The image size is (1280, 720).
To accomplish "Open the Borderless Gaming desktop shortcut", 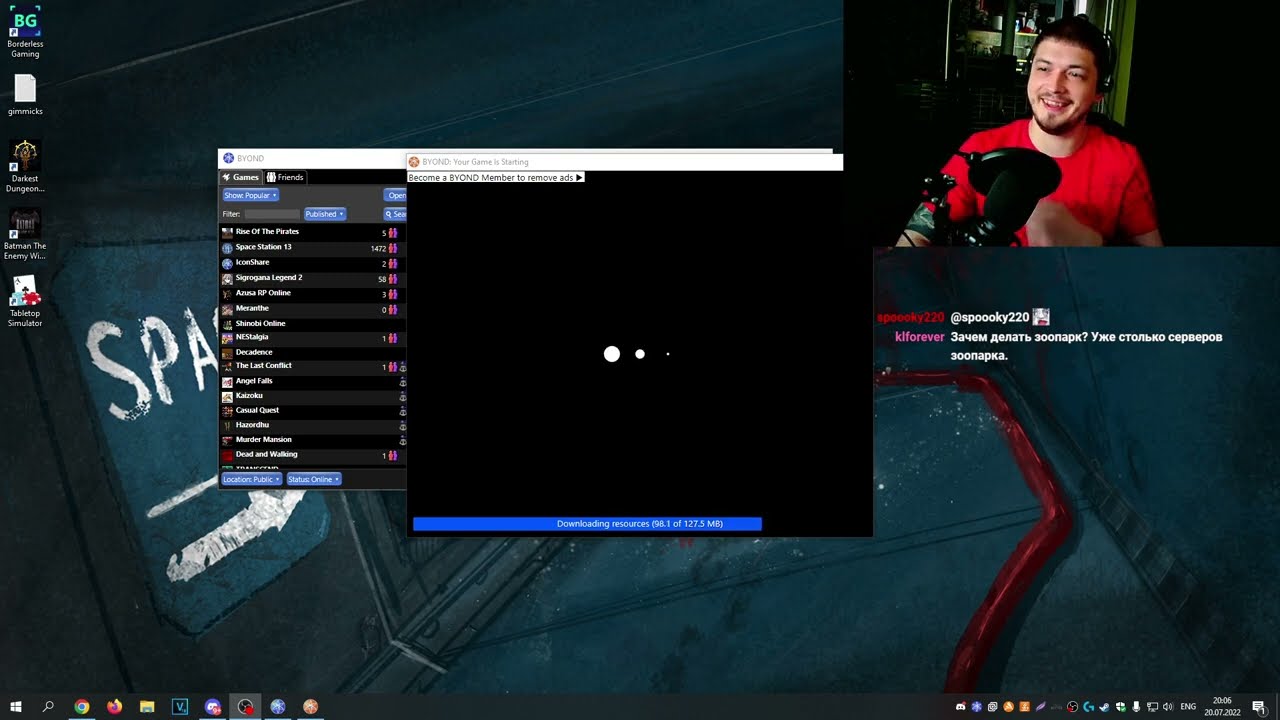I will point(25,32).
